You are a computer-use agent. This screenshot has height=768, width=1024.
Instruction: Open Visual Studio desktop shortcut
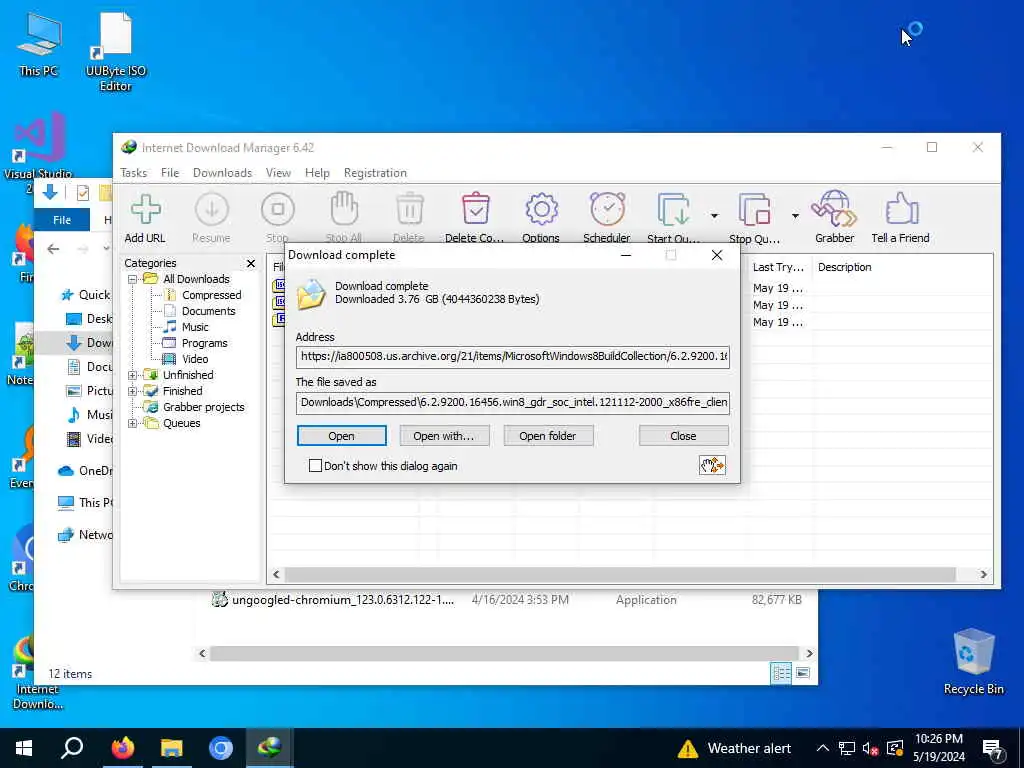click(x=38, y=145)
